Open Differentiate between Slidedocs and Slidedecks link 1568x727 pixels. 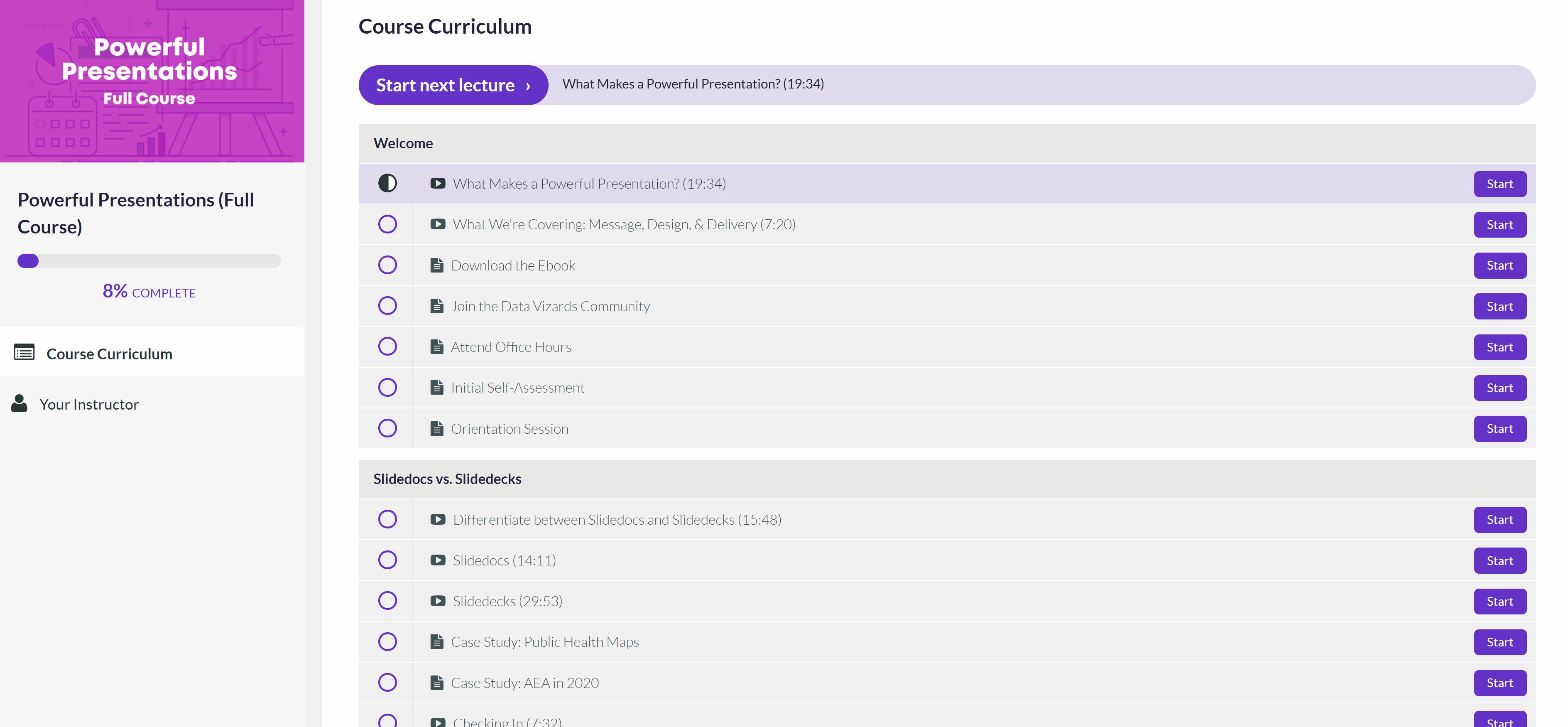point(617,519)
